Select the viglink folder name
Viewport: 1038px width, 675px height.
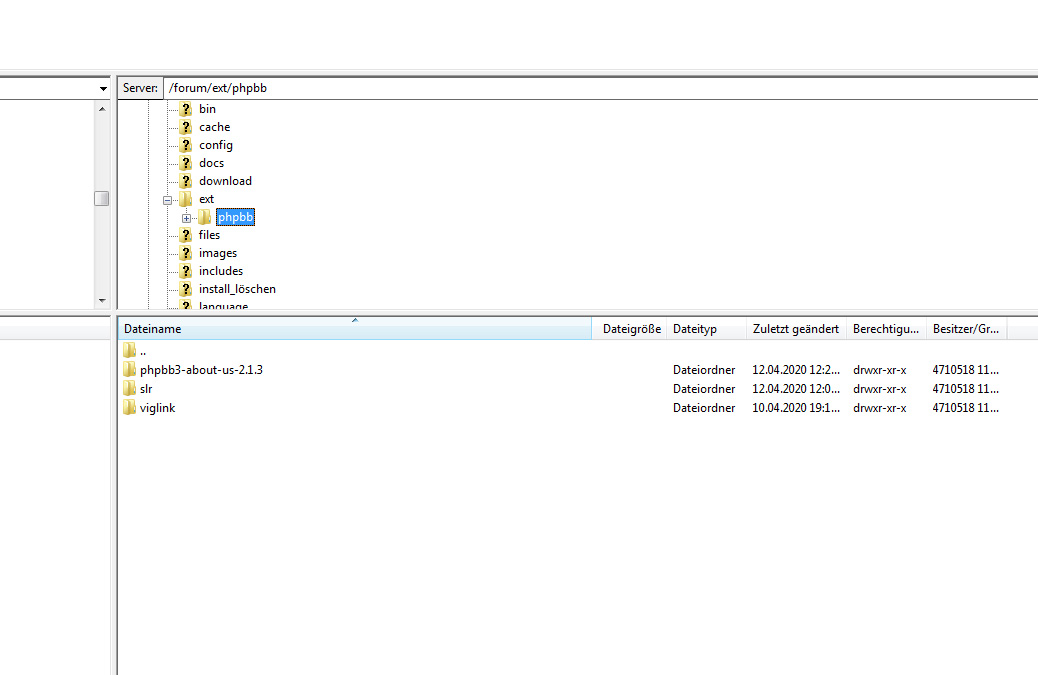pyautogui.click(x=158, y=408)
